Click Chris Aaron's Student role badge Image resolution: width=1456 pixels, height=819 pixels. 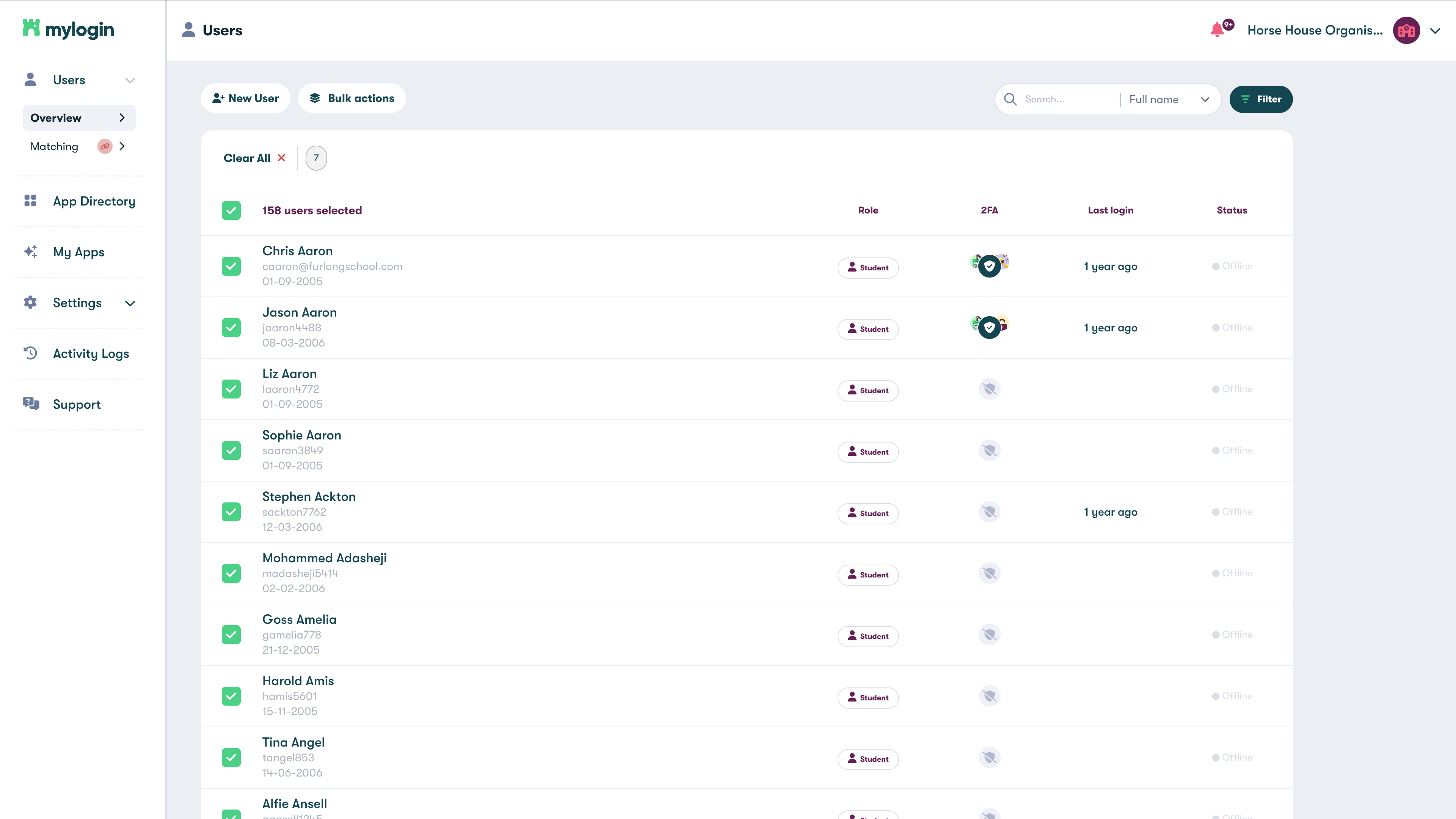[868, 267]
